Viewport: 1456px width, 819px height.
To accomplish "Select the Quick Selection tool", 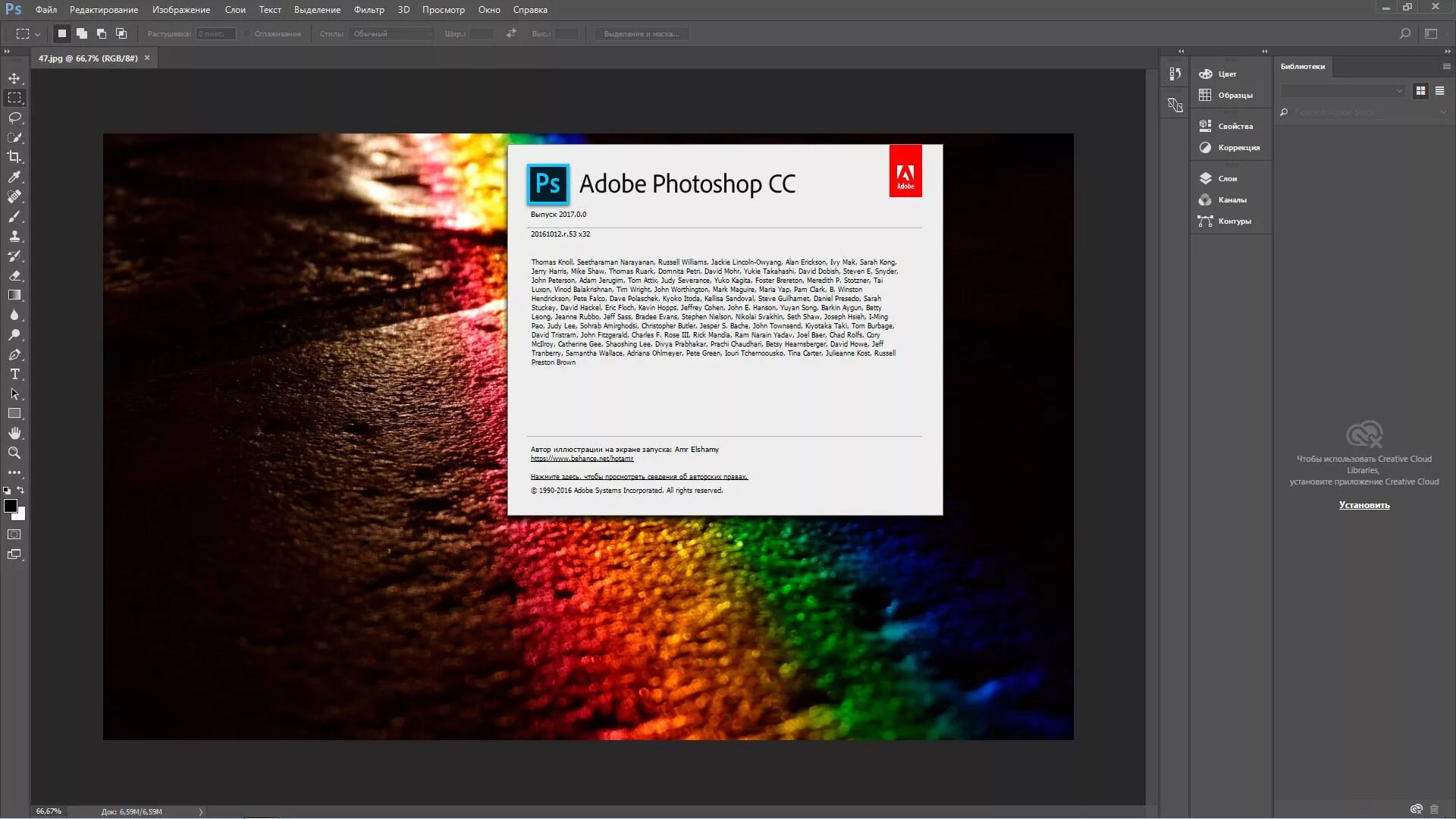I will [14, 137].
